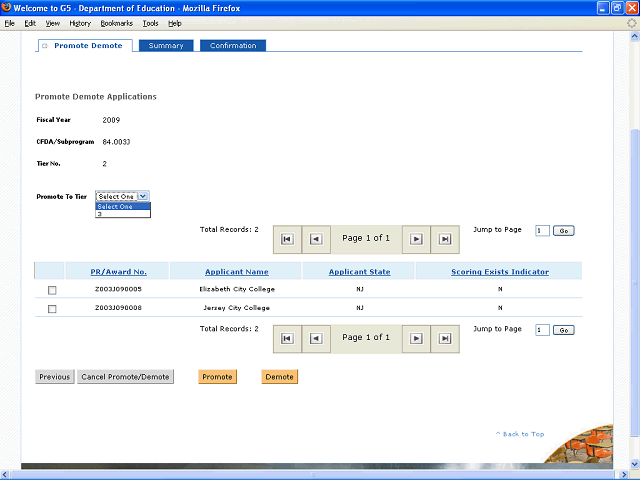Go to last page in top pager
Screen dimensions: 640x480
(x=445, y=239)
